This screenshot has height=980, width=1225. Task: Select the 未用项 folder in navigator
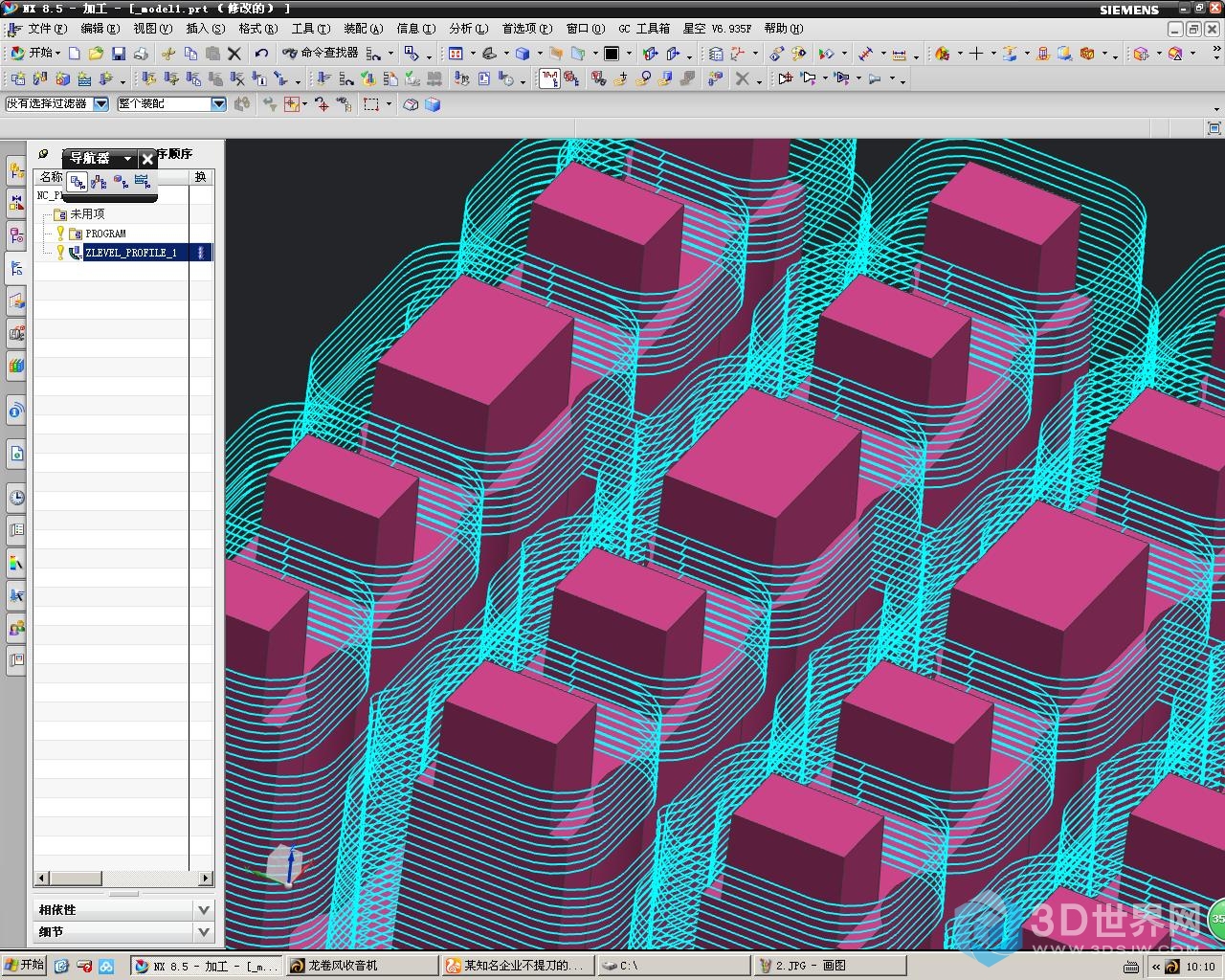tap(87, 214)
